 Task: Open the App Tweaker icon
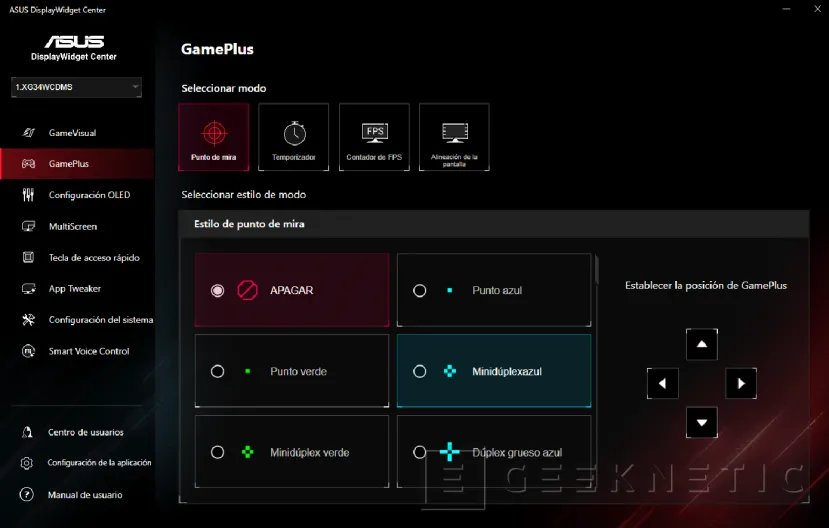click(29, 289)
